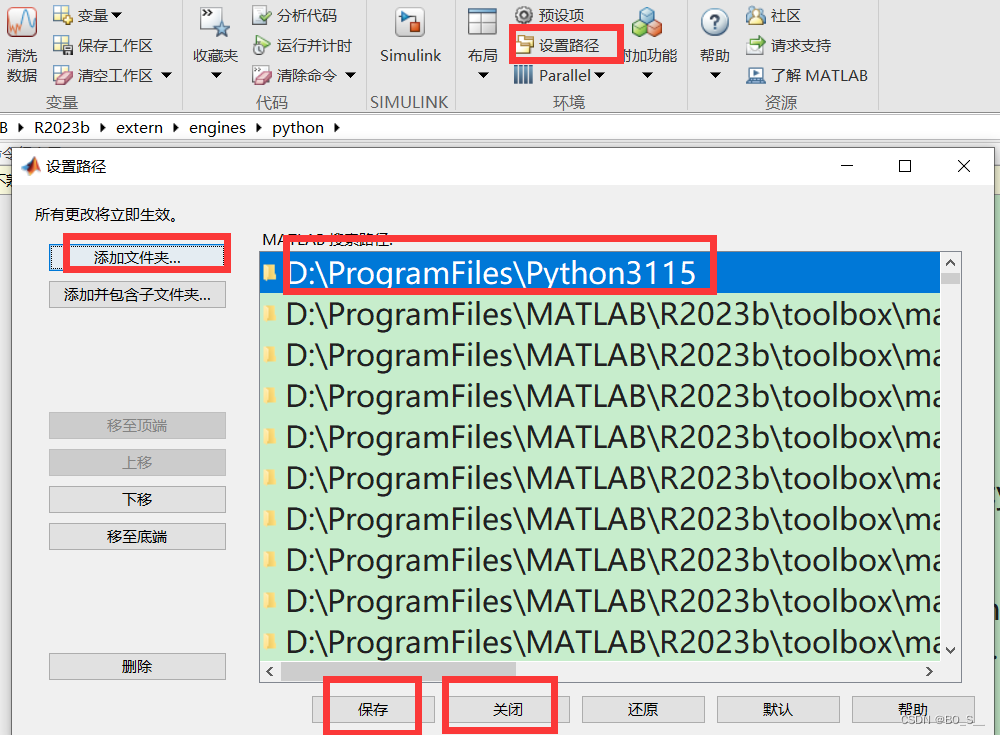Click down arrow of path list scrollbar

(950, 650)
